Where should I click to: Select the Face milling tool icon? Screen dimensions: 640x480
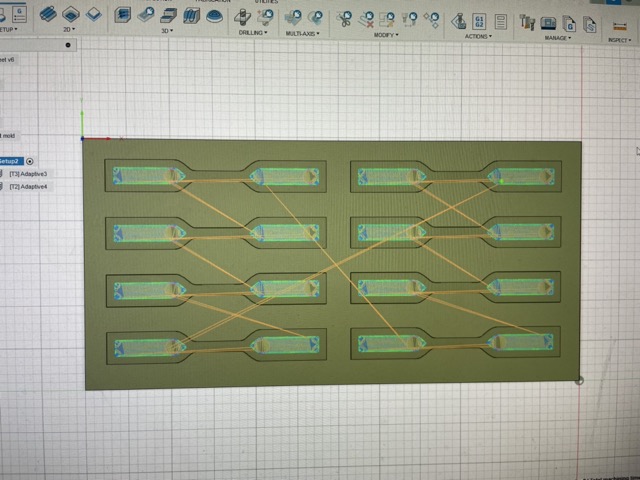coord(93,15)
